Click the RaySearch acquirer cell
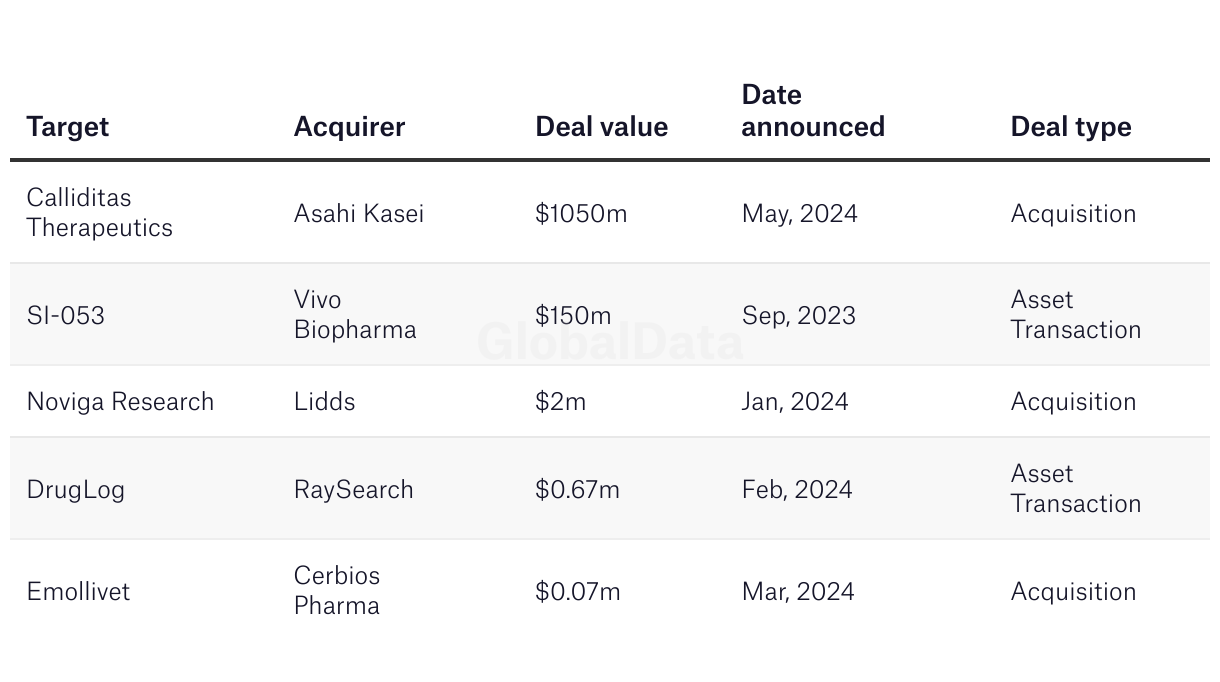This screenshot has height=682, width=1220. pos(353,490)
